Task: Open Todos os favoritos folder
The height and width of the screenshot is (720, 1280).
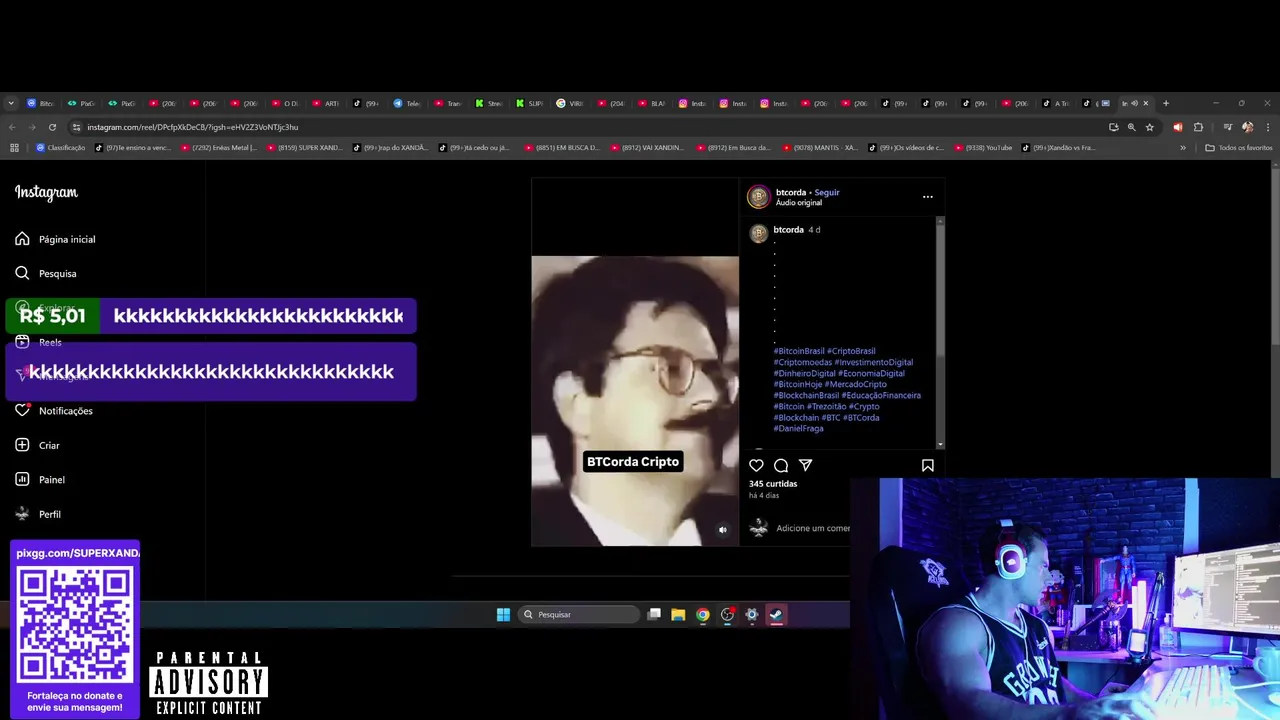Action: click(1239, 148)
